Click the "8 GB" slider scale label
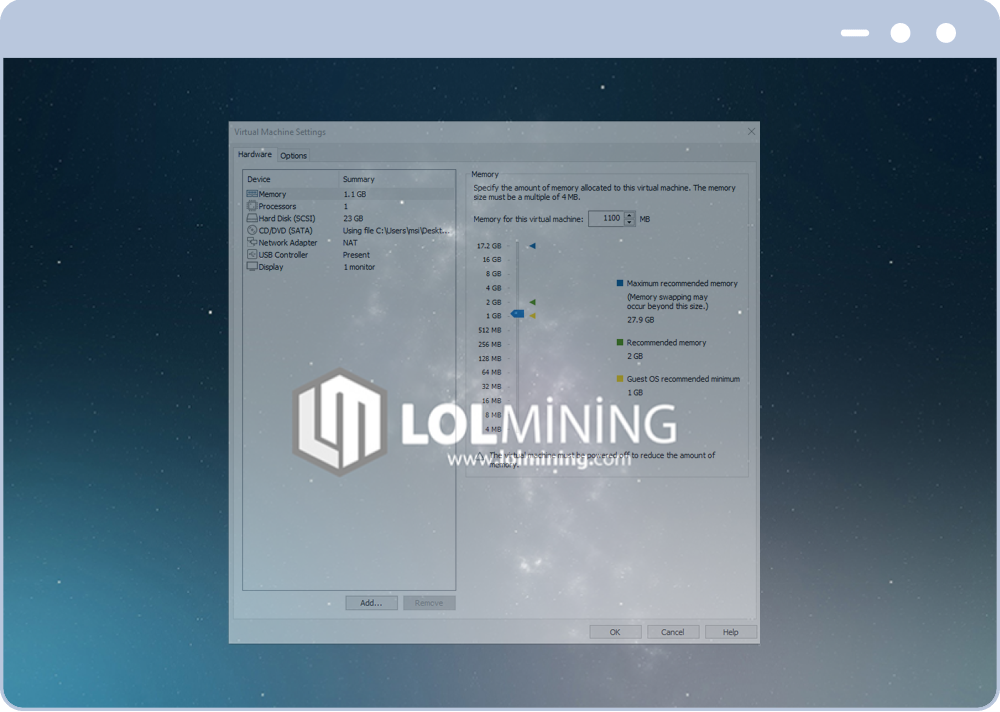 tap(494, 274)
